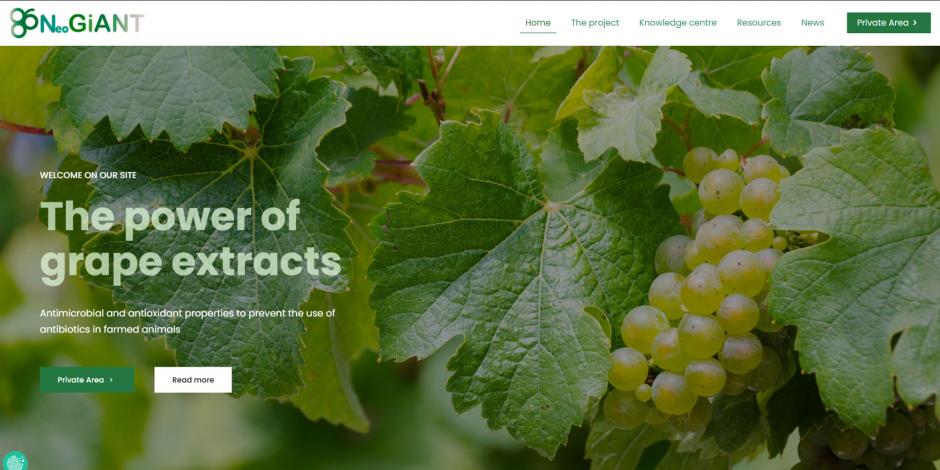The image size is (940, 470).
Task: Click the Private Area button below the headline
Action: pos(87,380)
